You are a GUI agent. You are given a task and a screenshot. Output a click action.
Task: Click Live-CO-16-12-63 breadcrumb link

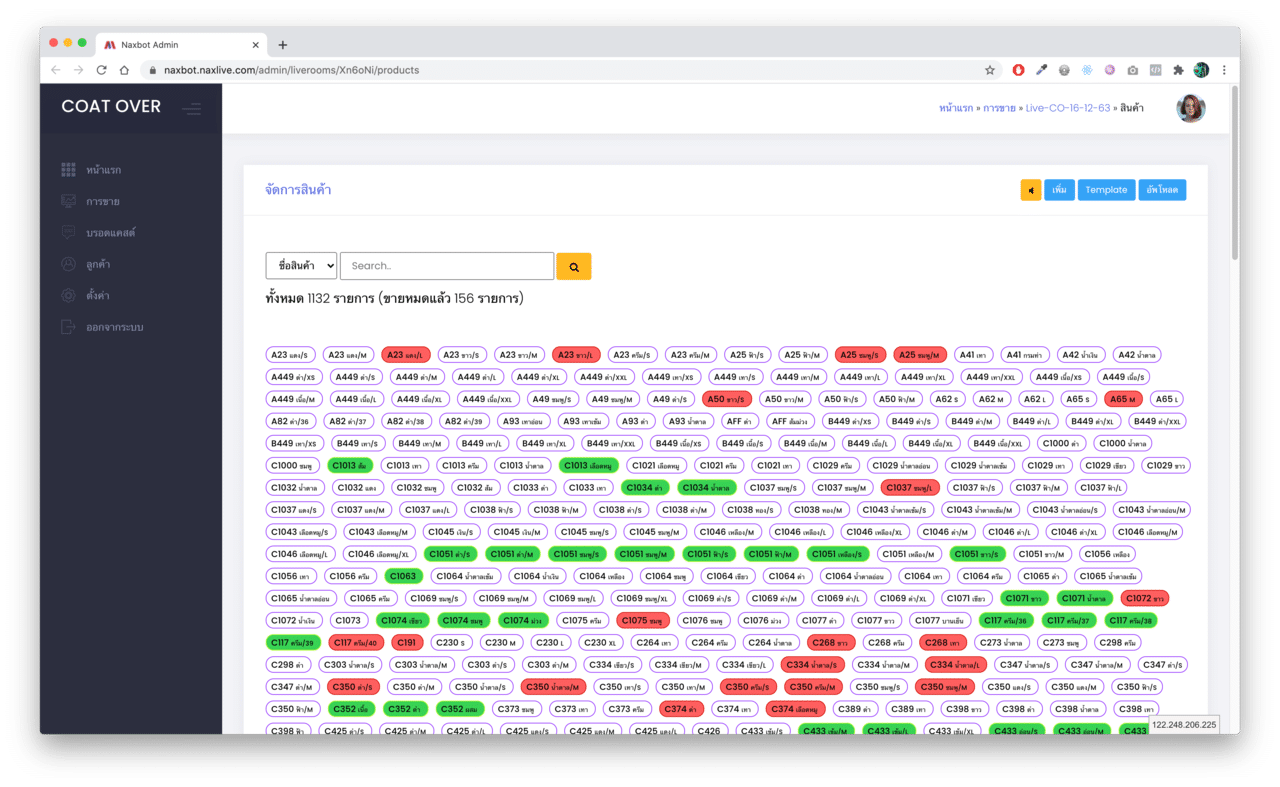(1068, 108)
